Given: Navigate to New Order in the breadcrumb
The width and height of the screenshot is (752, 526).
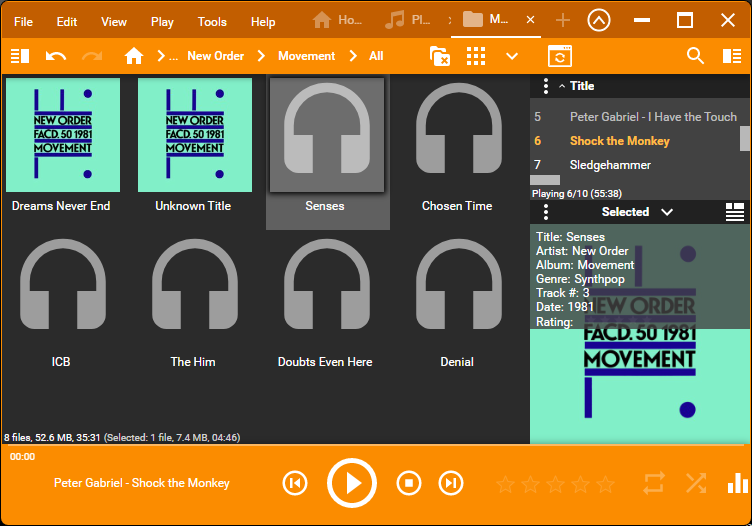Looking at the screenshot, I should [x=215, y=56].
